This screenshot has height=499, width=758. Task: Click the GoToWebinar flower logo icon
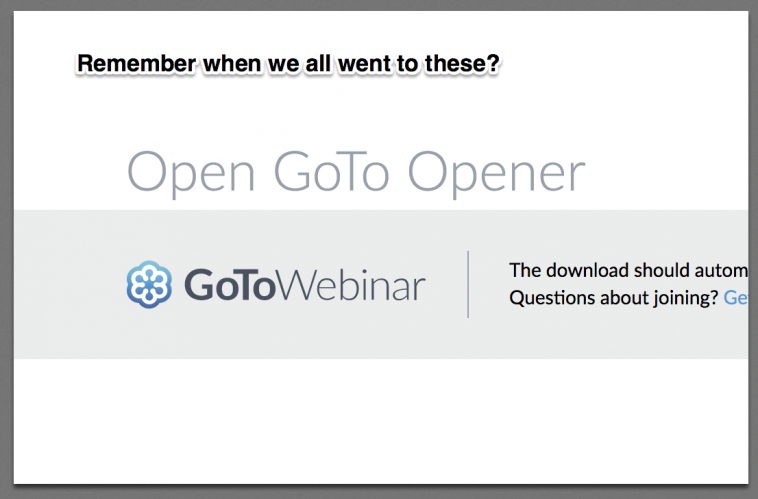point(149,285)
